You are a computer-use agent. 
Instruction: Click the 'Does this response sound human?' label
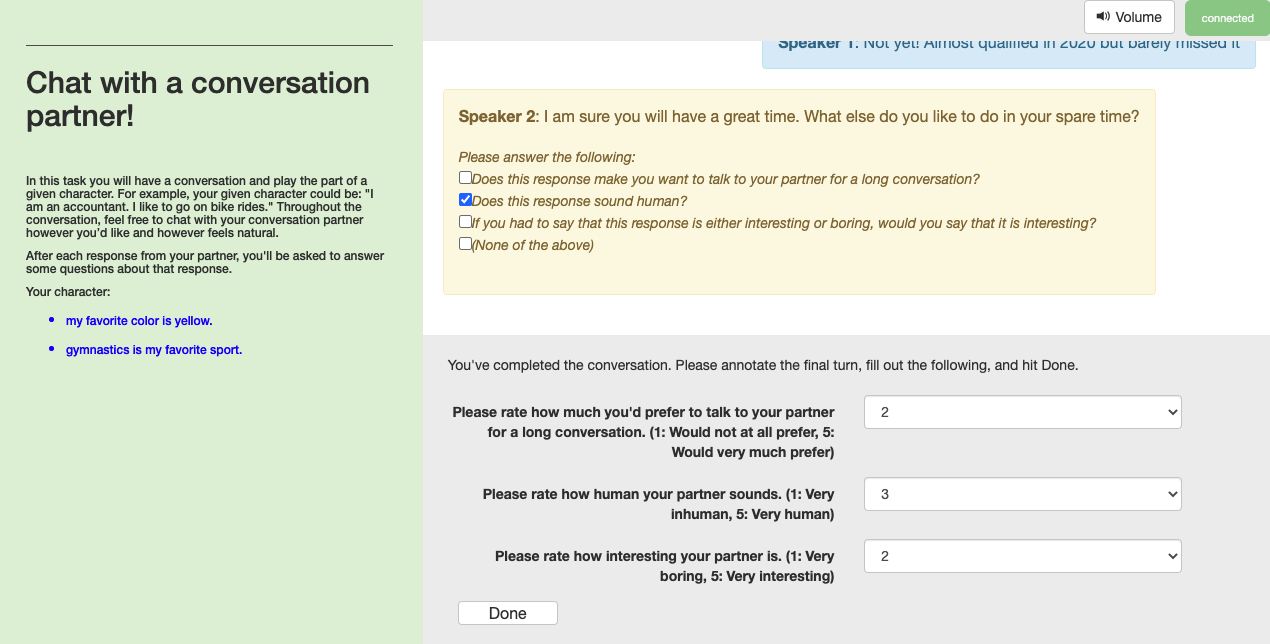[579, 201]
